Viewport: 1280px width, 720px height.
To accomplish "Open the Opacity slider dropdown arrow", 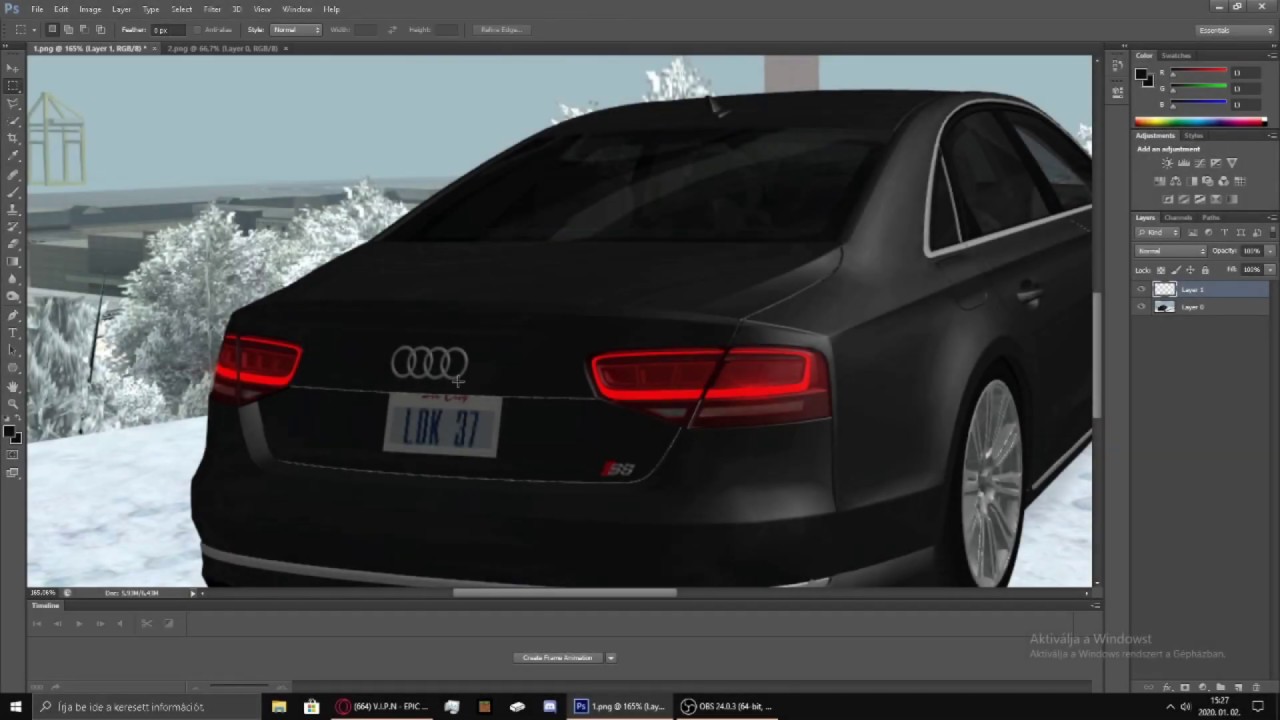I will [x=1271, y=251].
